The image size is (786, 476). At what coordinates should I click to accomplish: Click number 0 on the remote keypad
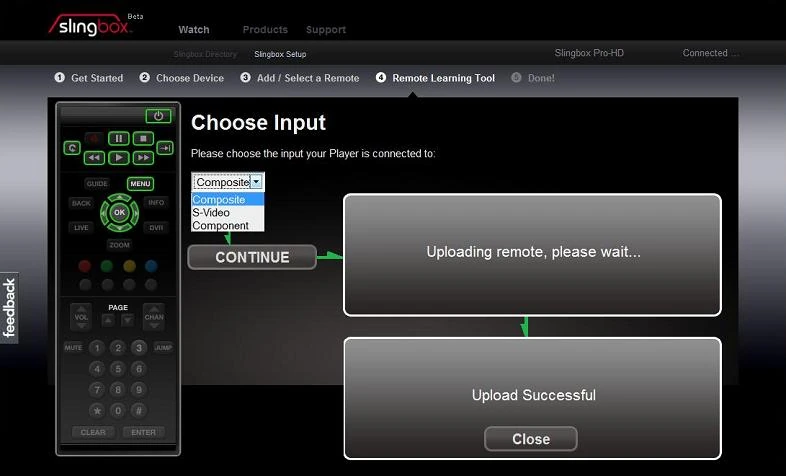(x=118, y=411)
